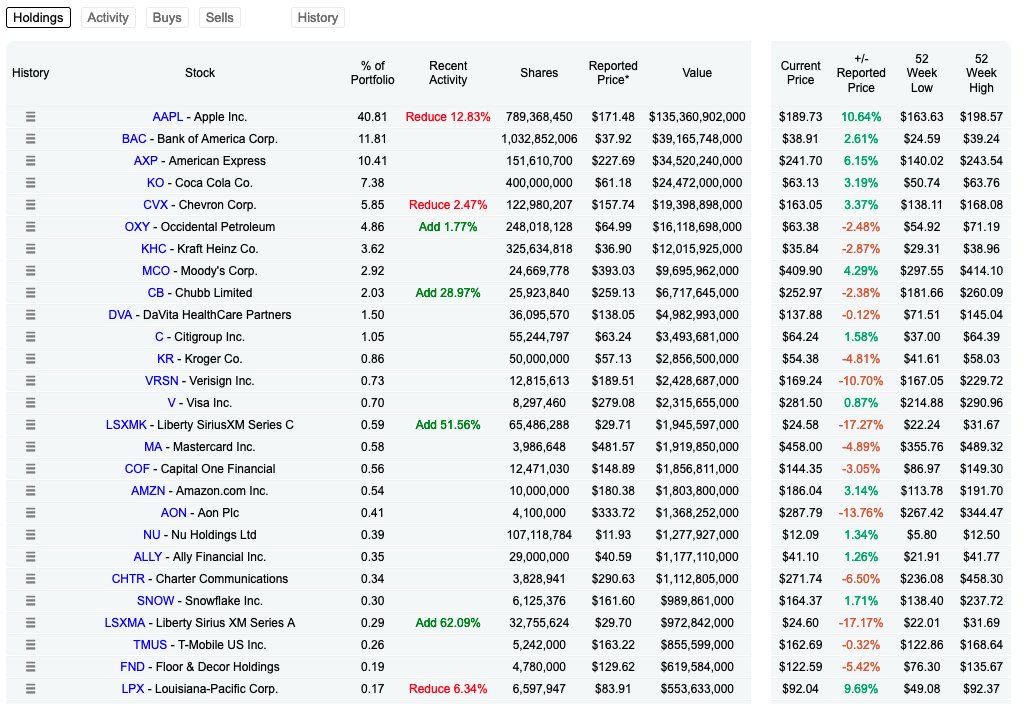Select the Holdings tab
Screen dimensions: 1027x704
pyautogui.click(x=38, y=17)
